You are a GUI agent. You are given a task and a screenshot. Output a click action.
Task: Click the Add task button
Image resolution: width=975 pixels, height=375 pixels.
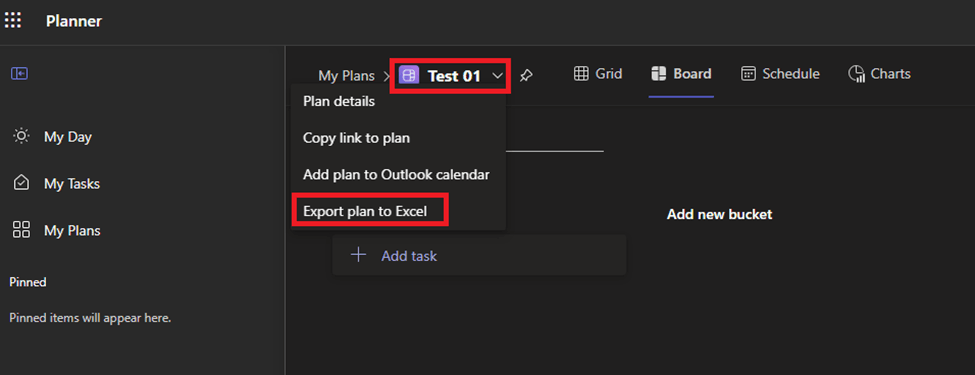(479, 255)
